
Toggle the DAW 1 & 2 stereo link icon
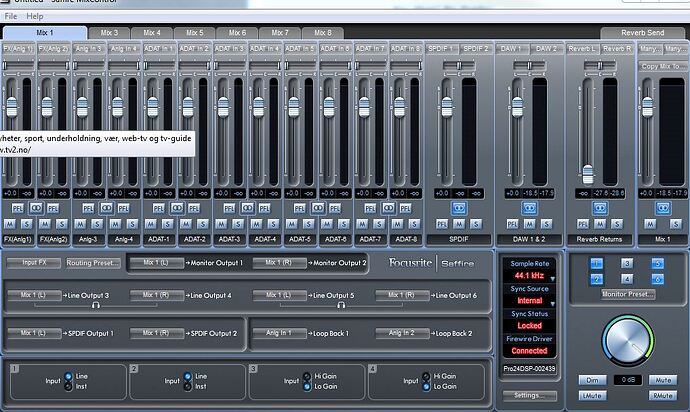coord(529,208)
